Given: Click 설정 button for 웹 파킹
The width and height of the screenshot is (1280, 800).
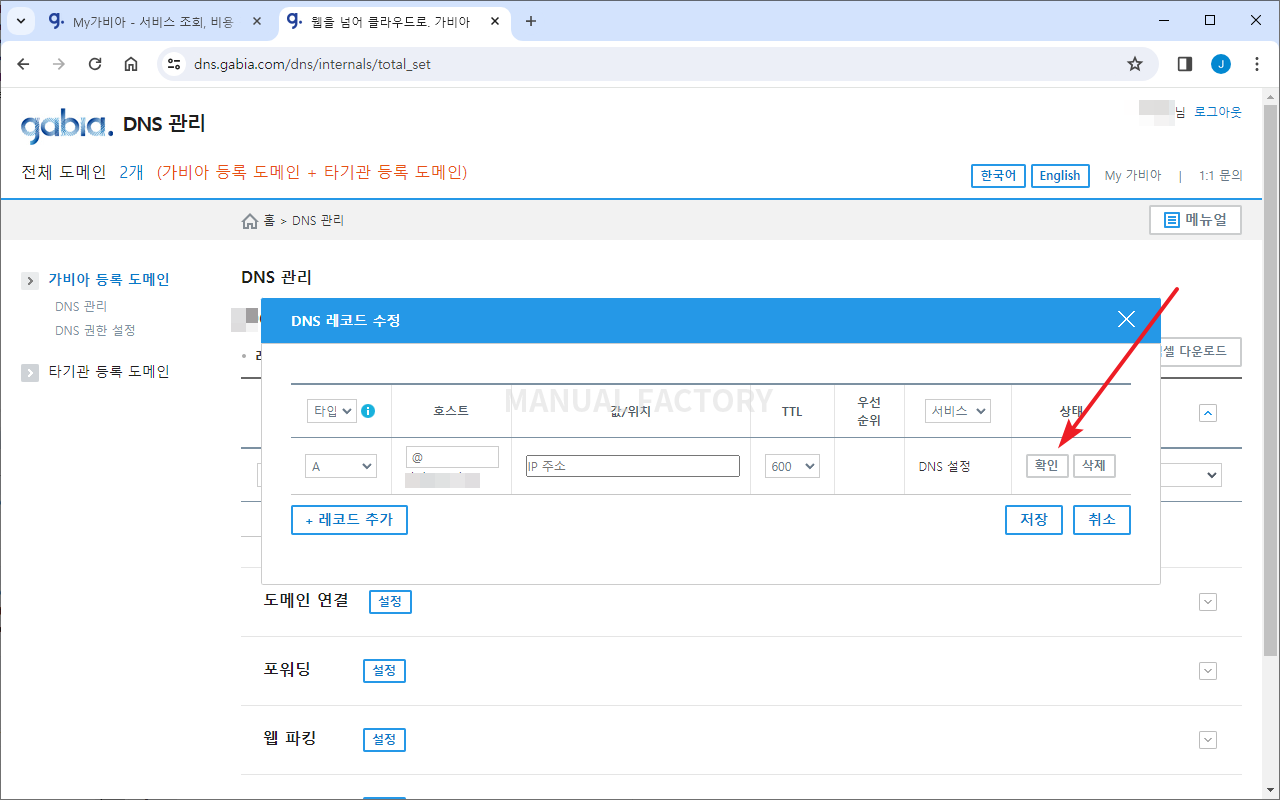Looking at the screenshot, I should tap(384, 740).
